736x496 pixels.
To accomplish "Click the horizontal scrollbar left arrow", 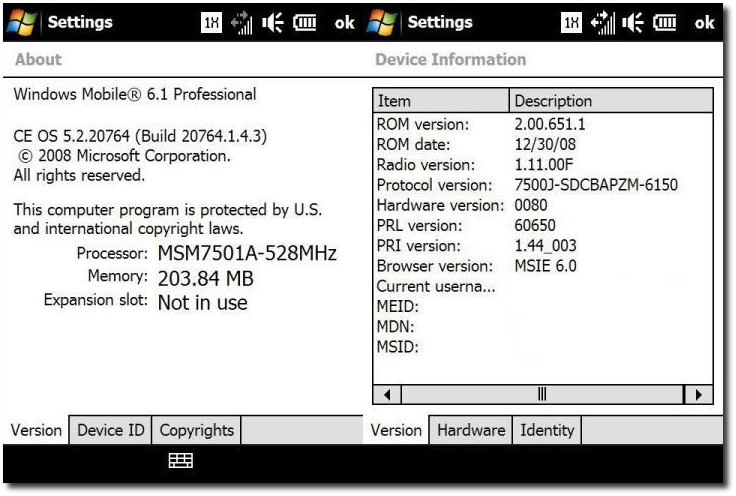I will pyautogui.click(x=387, y=395).
